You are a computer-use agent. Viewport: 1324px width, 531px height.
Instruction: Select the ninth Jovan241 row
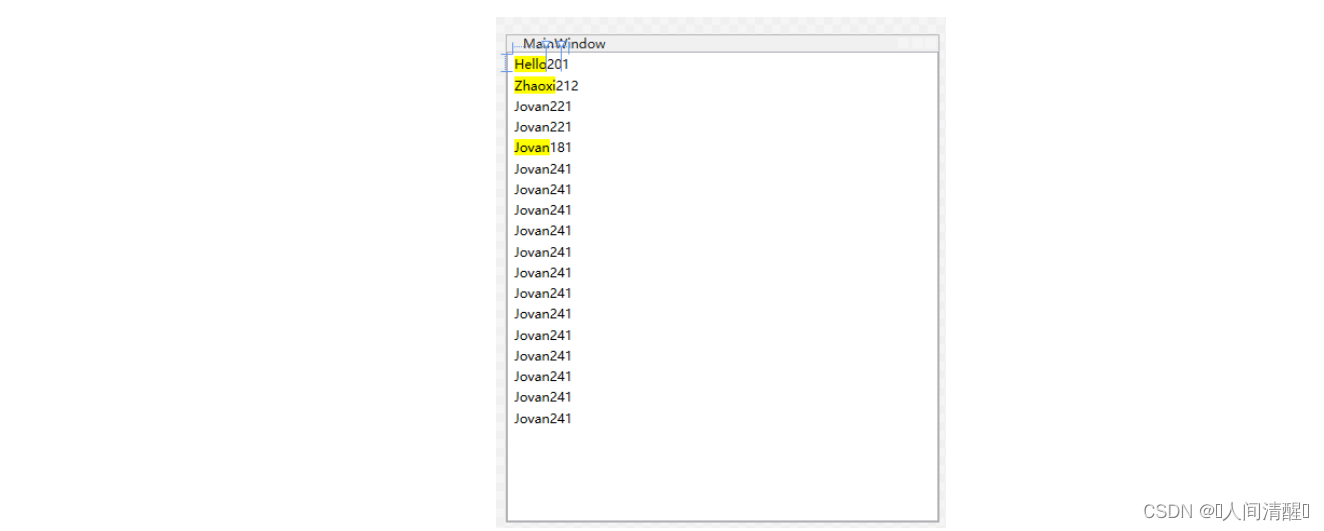(x=543, y=335)
